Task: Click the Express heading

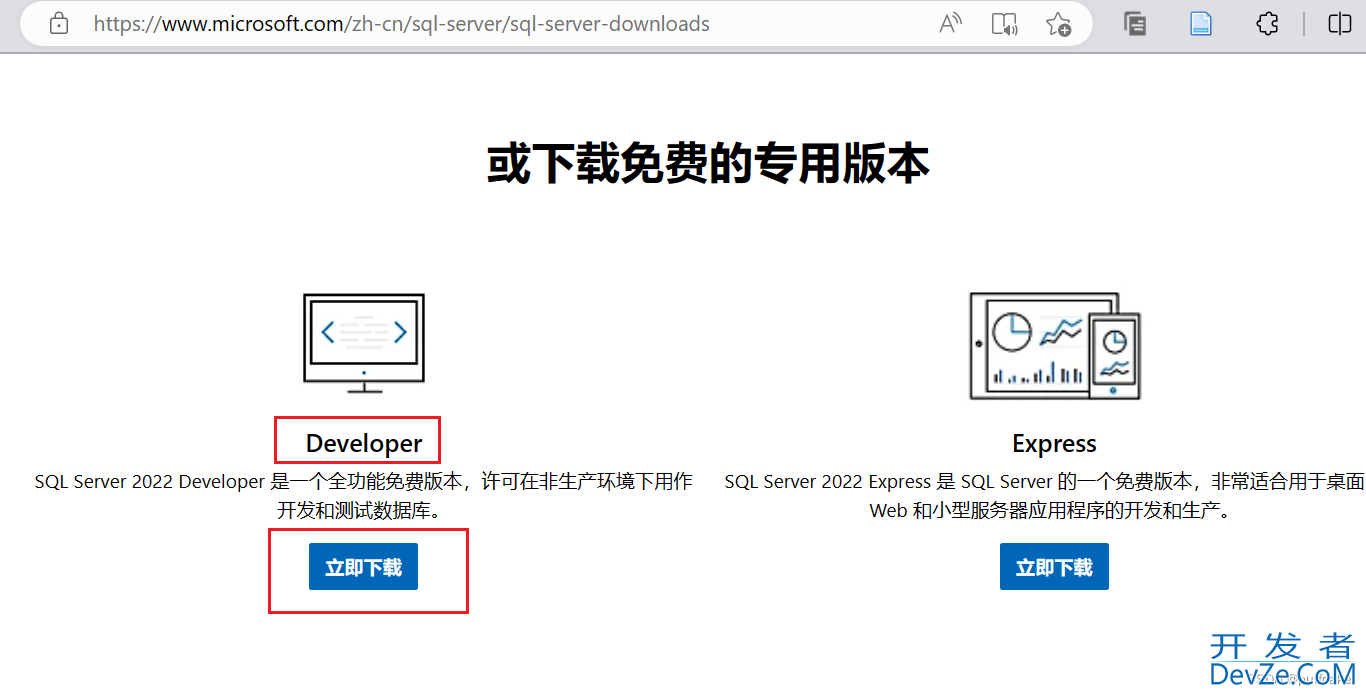Action: click(x=1054, y=444)
